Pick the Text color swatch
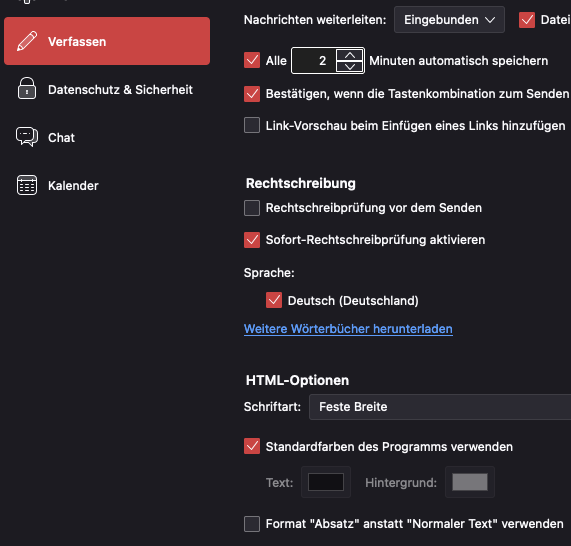The image size is (571, 546). pos(326,482)
